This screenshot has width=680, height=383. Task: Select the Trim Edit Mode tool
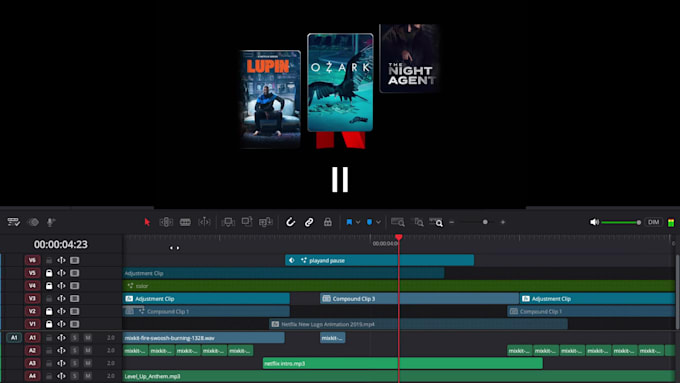click(x=166, y=222)
